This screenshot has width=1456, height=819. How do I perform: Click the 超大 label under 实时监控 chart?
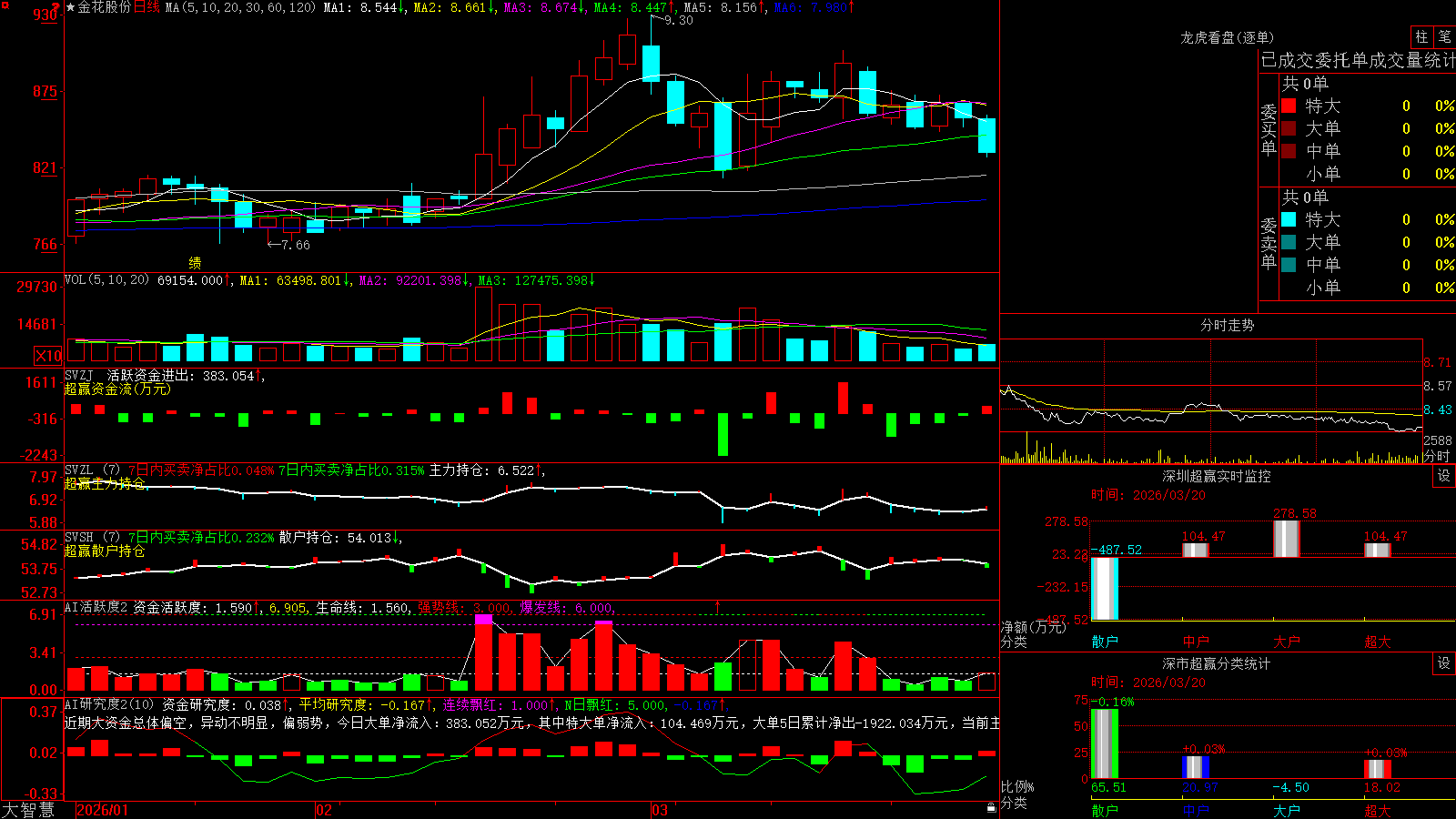pyautogui.click(x=1377, y=642)
